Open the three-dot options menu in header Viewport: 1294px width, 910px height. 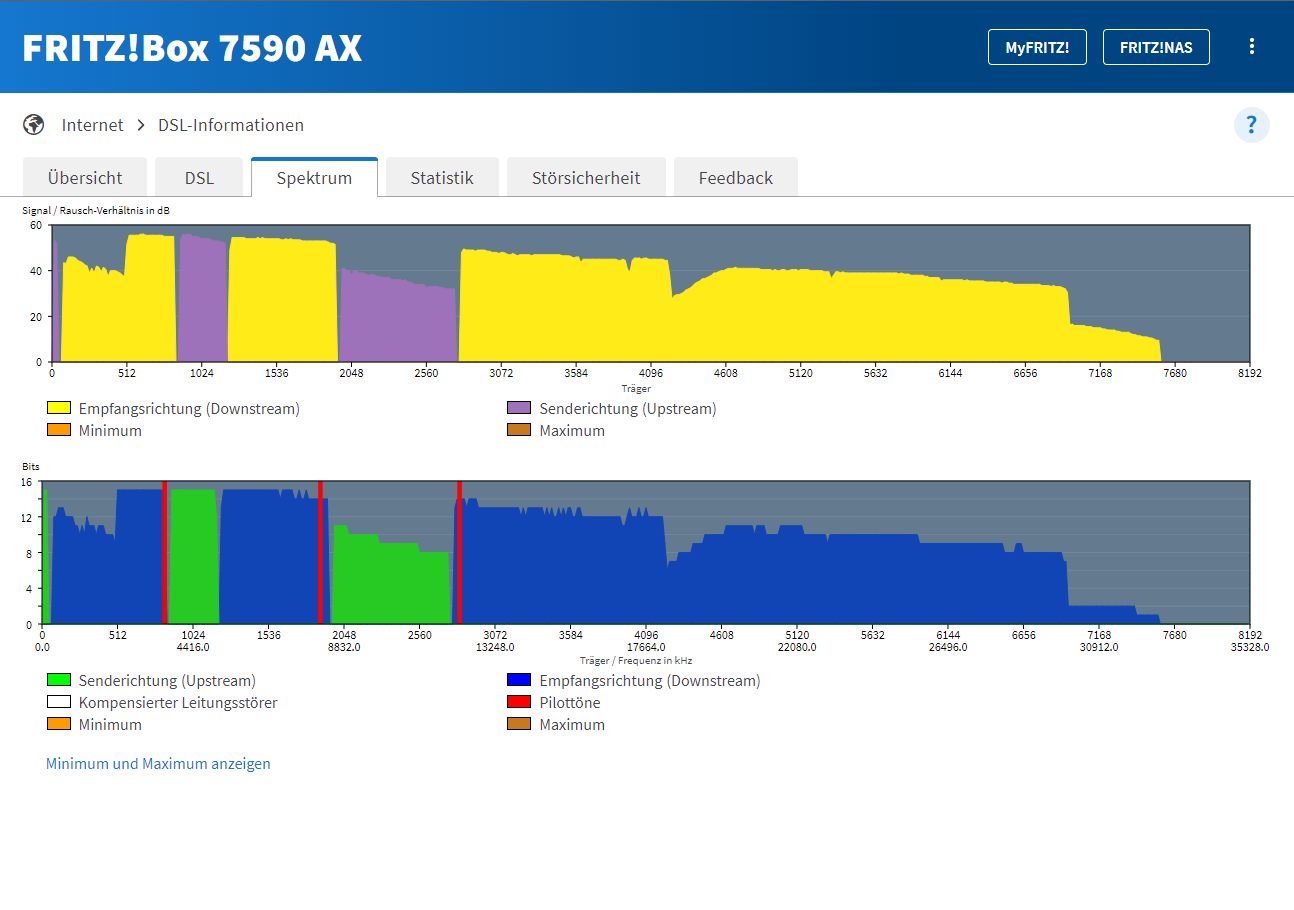click(1252, 47)
